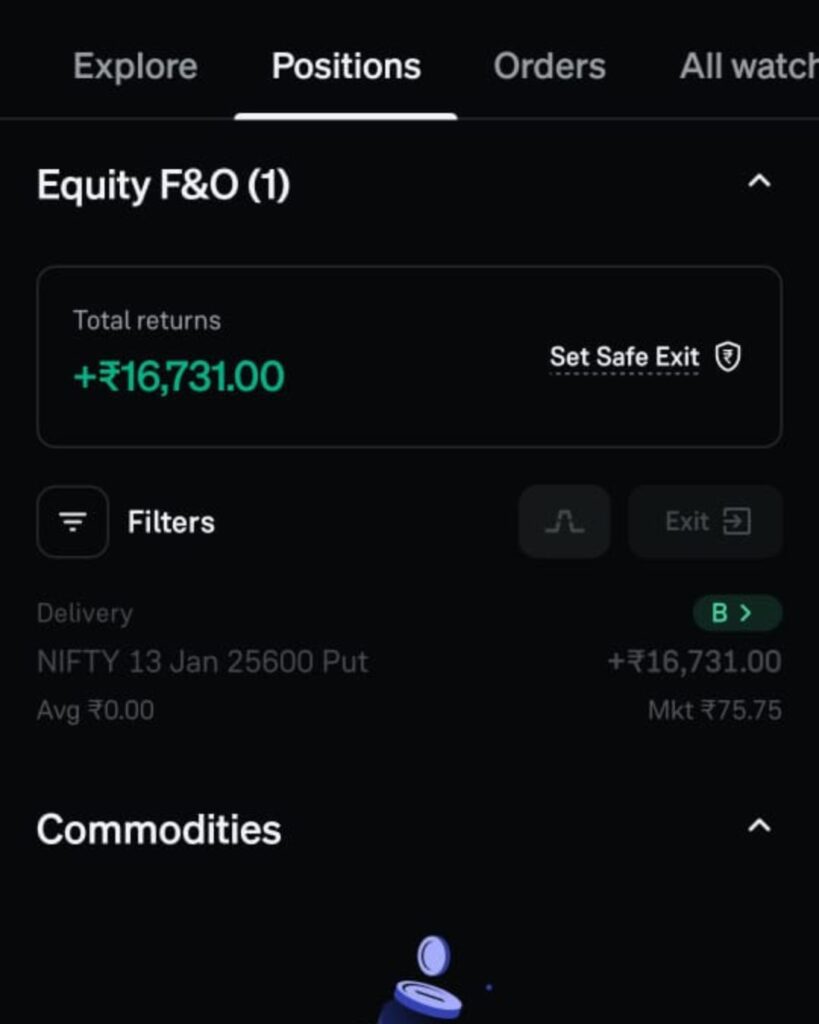819x1024 pixels.
Task: Tap the Filters label
Action: coord(171,522)
